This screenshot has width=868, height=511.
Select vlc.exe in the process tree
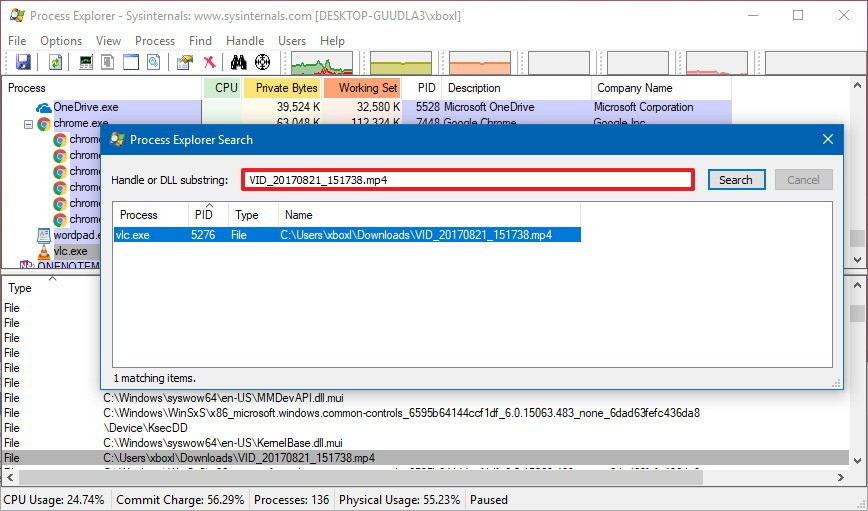(x=71, y=251)
